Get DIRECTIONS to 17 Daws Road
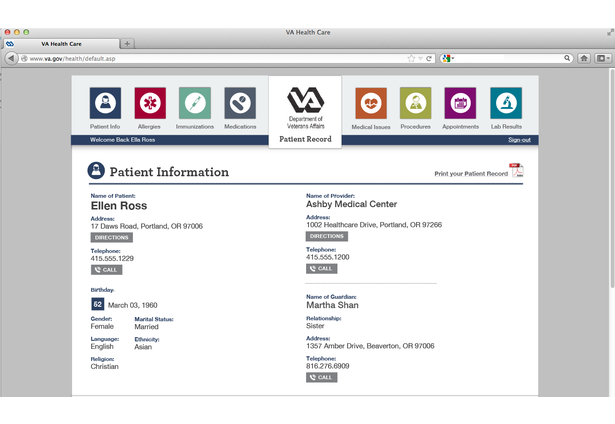 point(112,237)
